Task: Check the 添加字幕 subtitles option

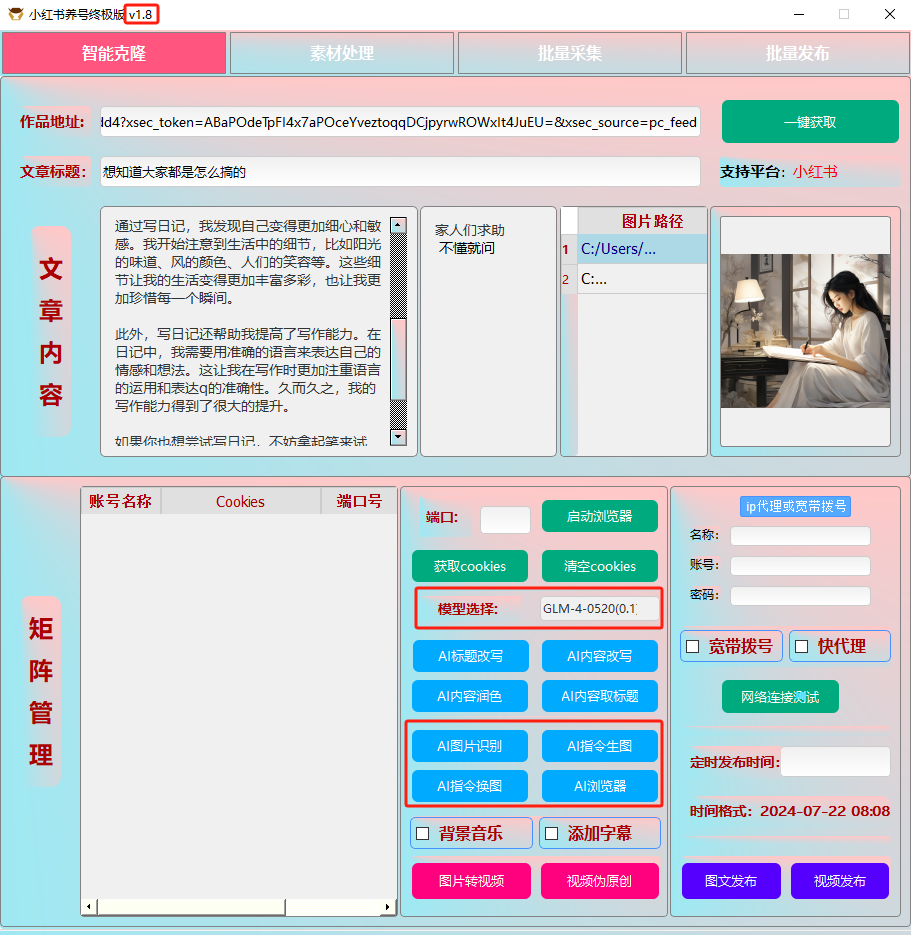Action: [550, 832]
